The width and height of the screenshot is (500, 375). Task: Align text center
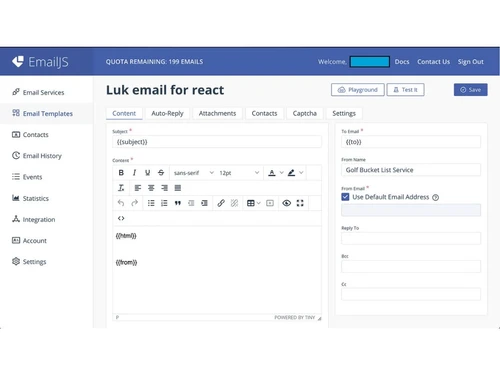coord(151,188)
